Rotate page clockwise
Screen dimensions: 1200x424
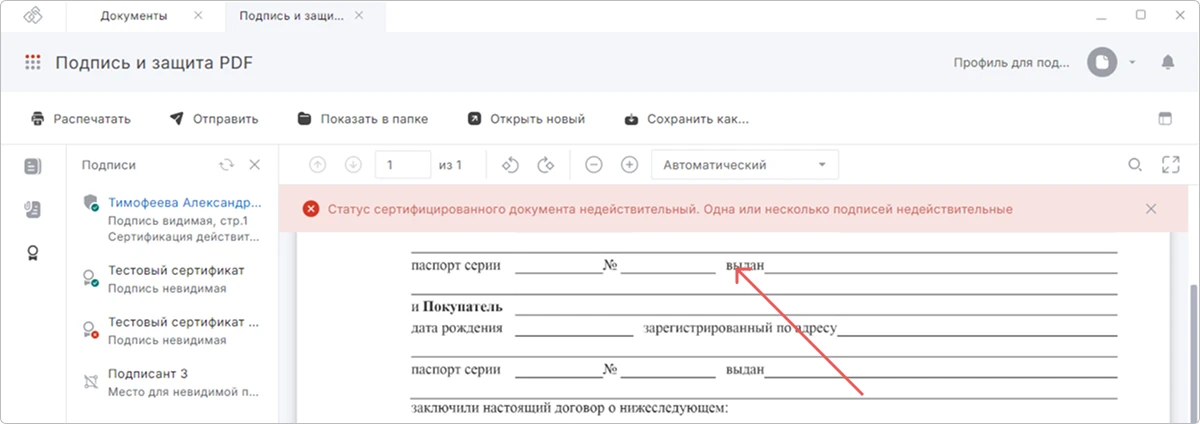[545, 165]
